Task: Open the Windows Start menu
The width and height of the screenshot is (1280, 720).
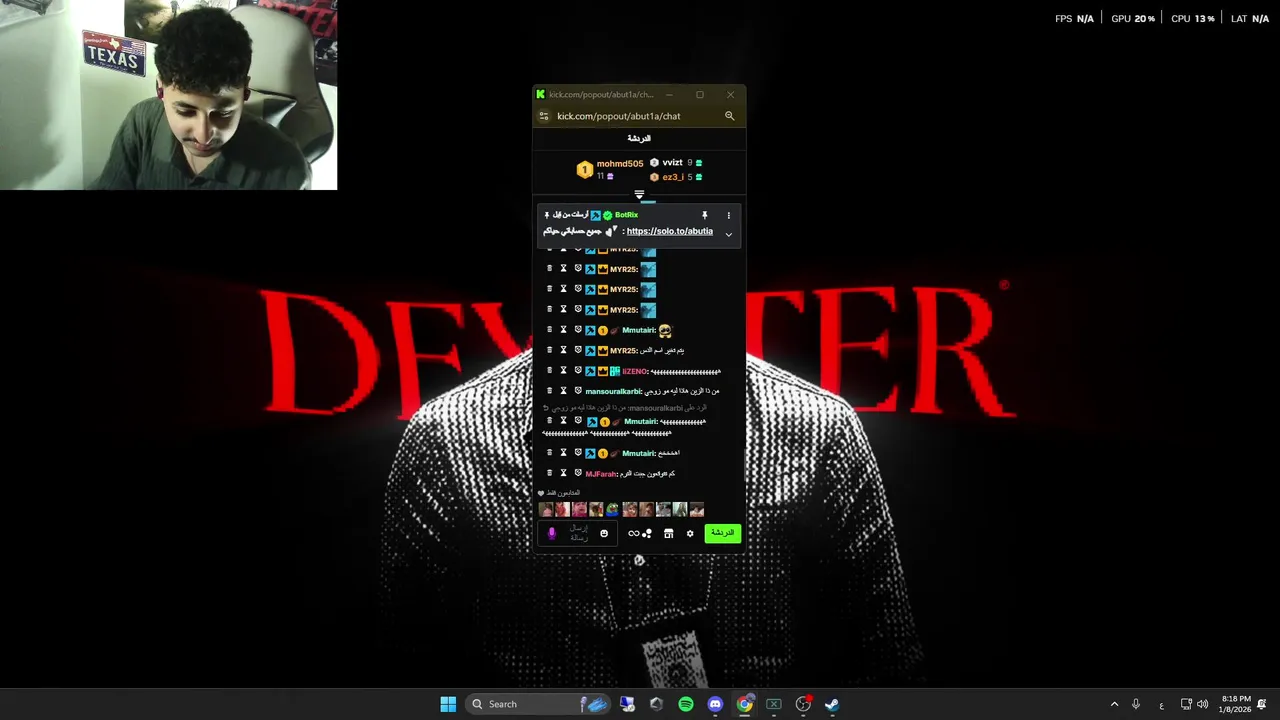Action: (x=448, y=704)
